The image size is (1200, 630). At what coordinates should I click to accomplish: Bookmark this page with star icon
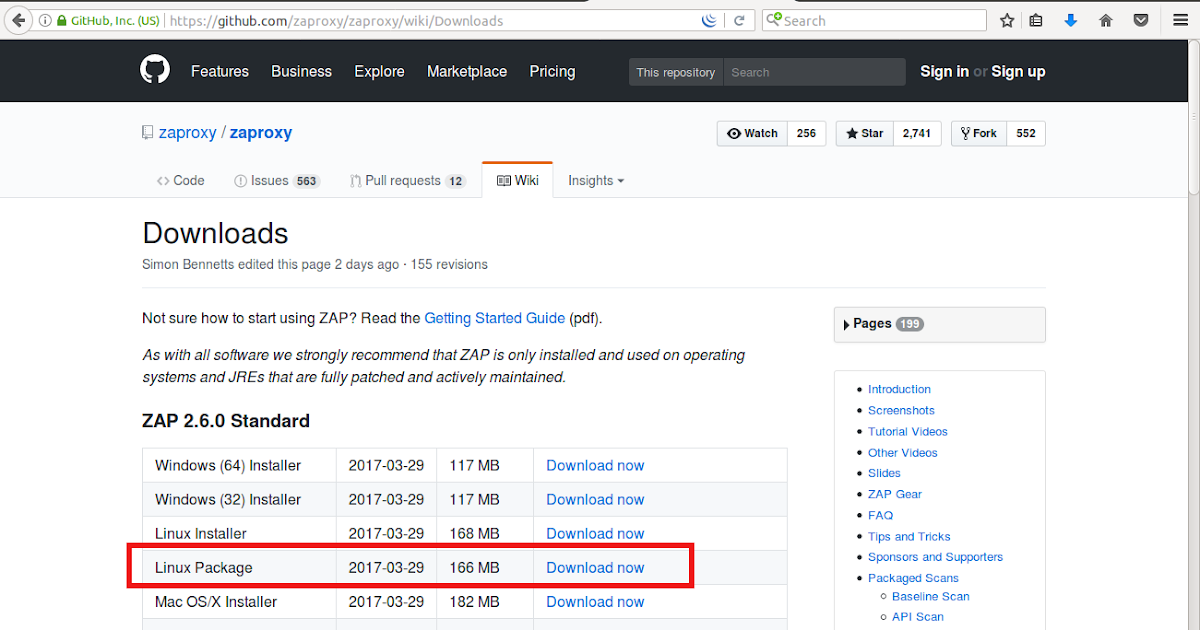click(x=1007, y=20)
